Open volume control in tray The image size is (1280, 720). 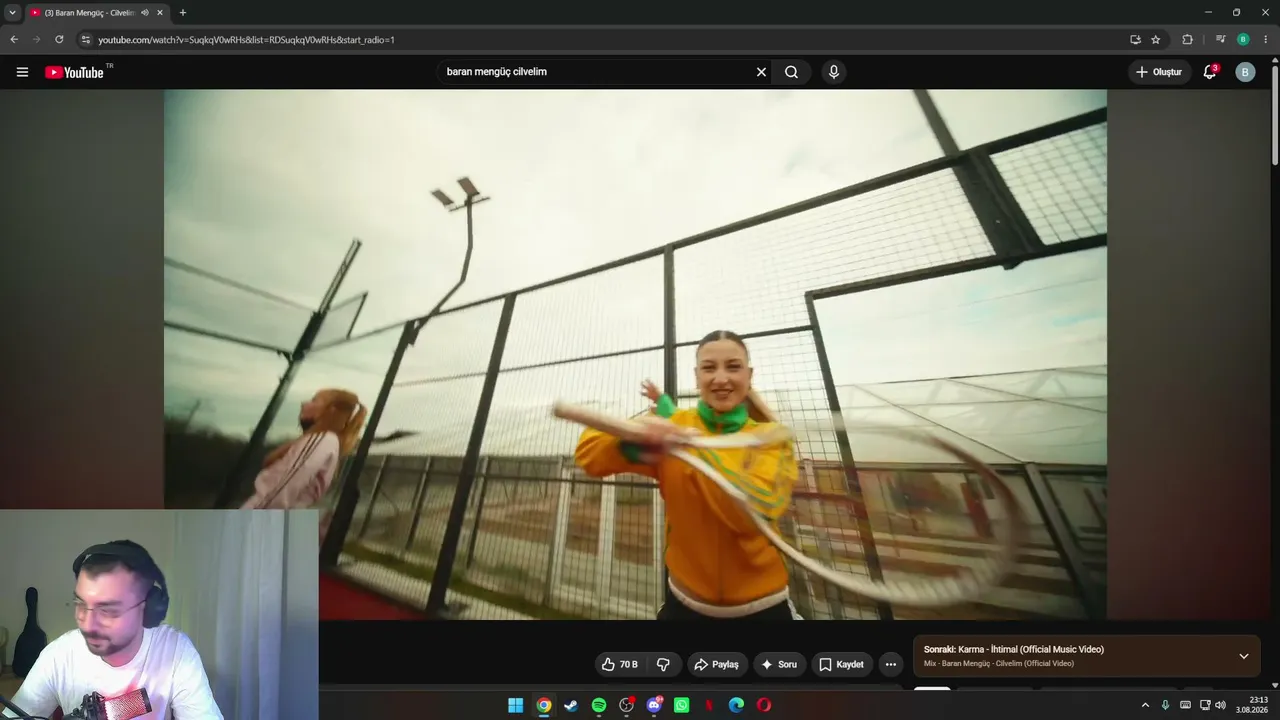tap(1220, 705)
